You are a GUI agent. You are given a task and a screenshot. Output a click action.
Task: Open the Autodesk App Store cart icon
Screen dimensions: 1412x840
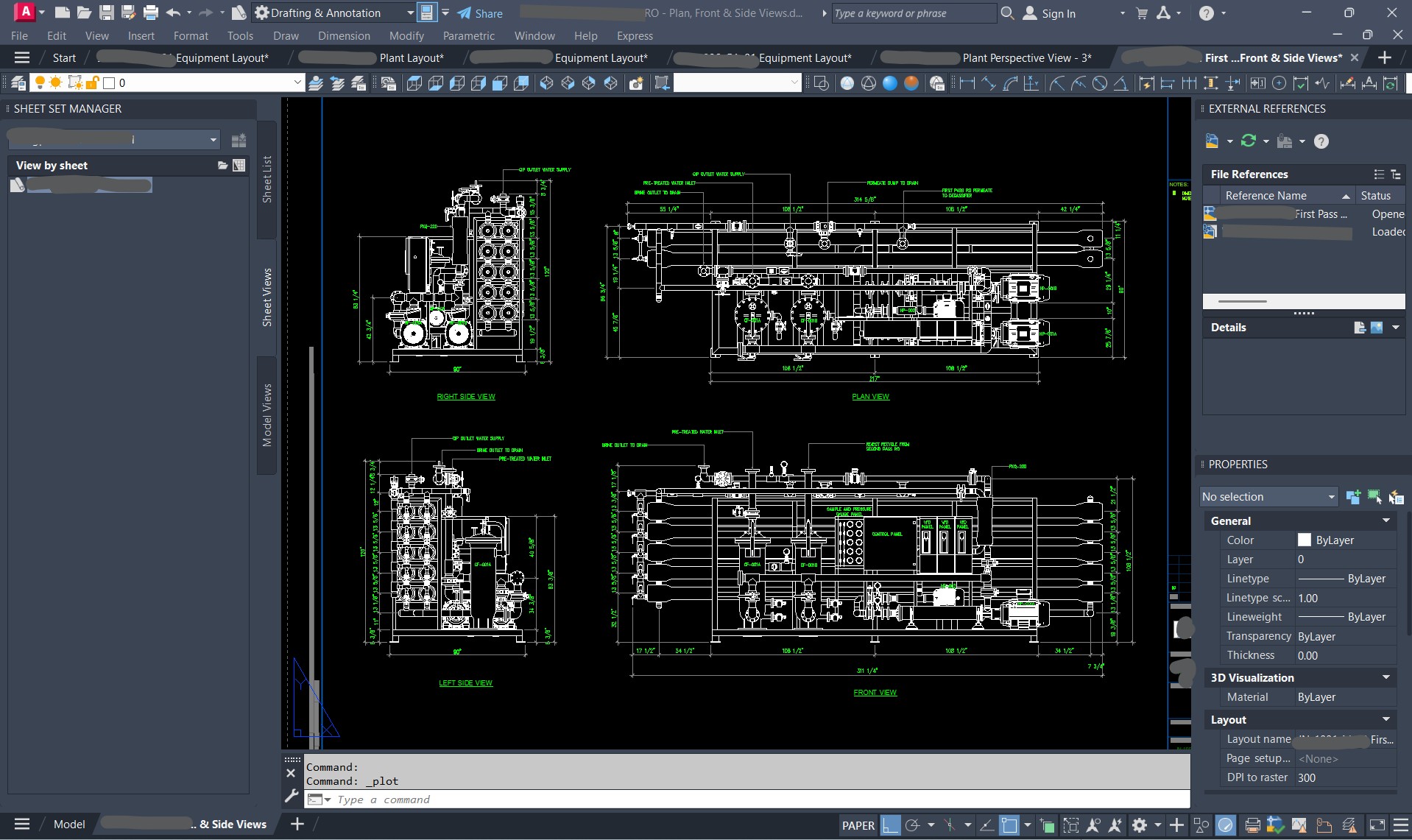tap(1141, 13)
